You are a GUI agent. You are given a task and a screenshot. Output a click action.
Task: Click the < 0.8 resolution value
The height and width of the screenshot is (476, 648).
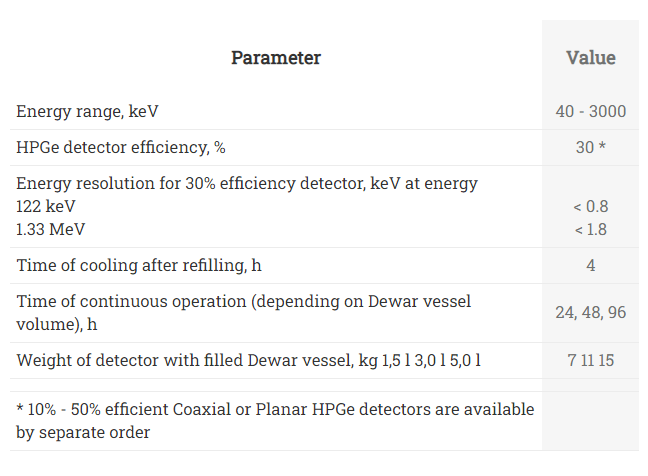click(x=591, y=206)
